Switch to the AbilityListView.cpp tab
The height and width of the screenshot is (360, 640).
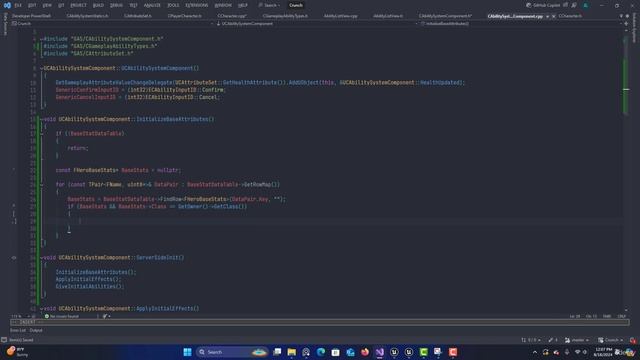(x=340, y=16)
